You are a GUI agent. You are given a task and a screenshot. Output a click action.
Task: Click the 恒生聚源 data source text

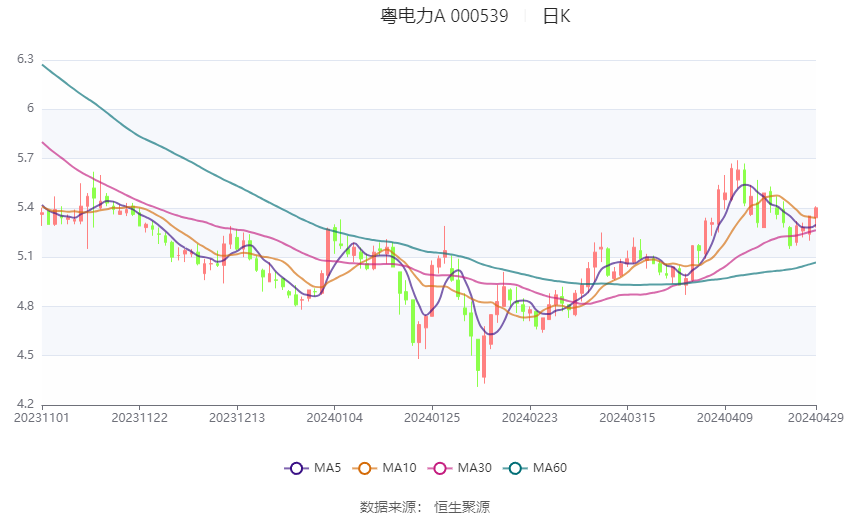[x=462, y=507]
